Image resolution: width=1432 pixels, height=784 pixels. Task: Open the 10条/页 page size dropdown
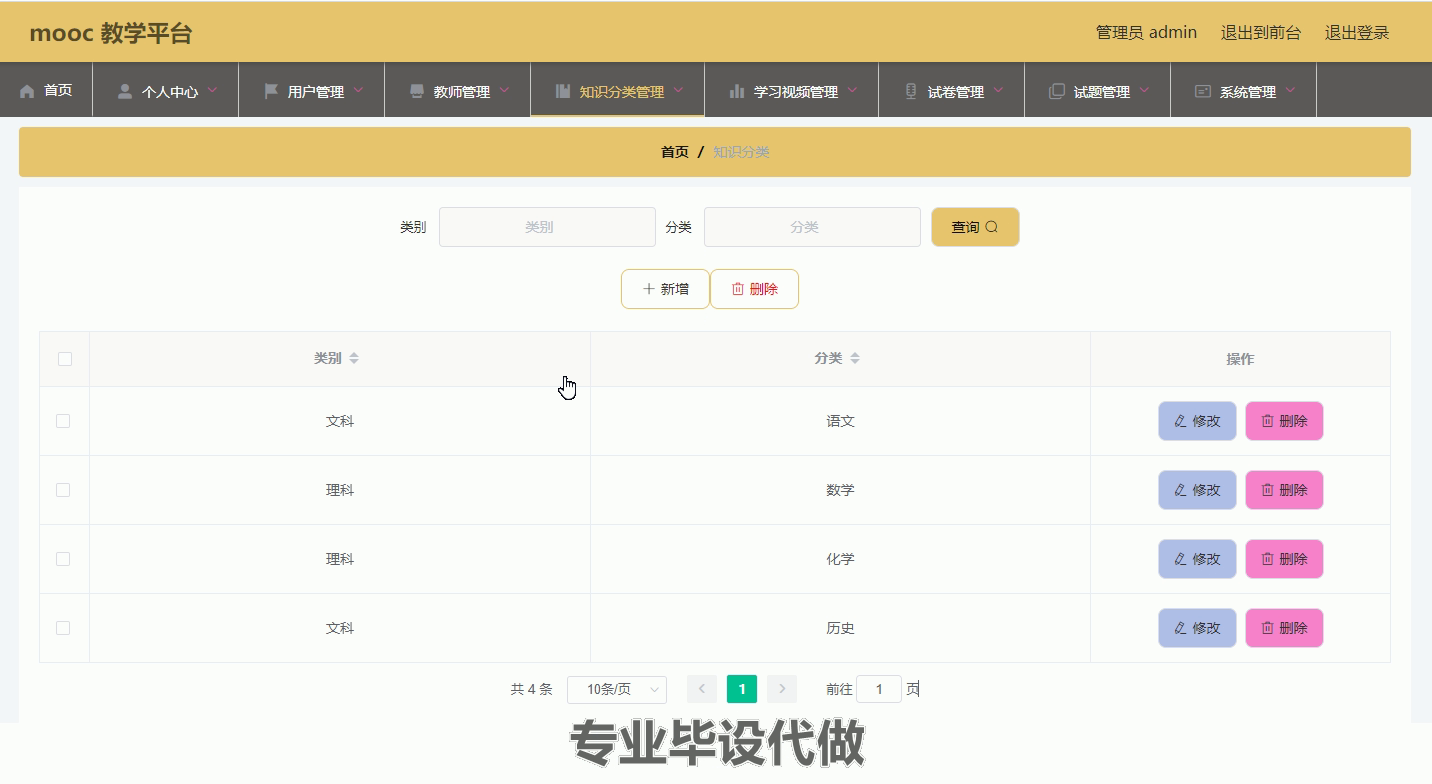[617, 690]
